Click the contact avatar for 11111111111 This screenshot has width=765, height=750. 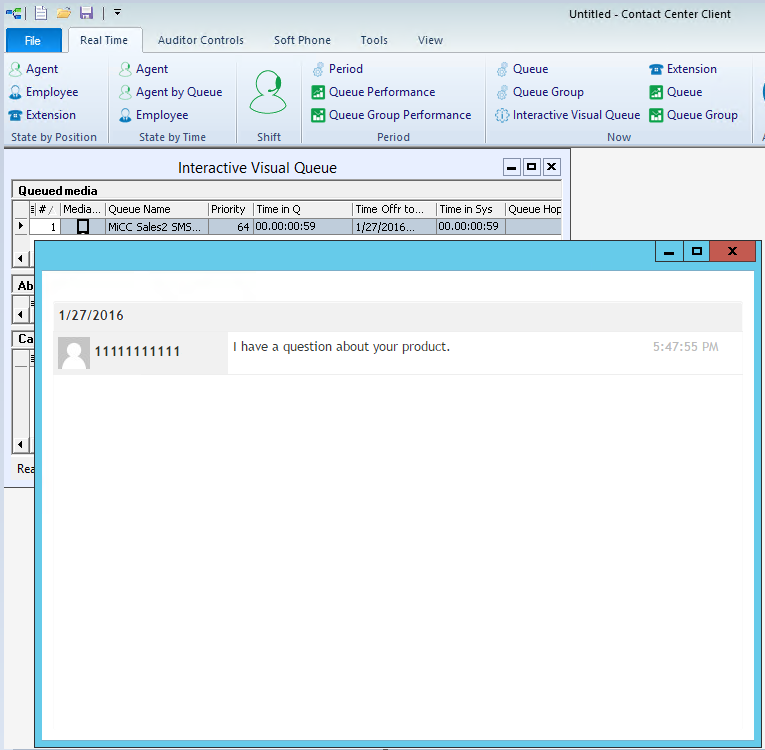[x=74, y=353]
